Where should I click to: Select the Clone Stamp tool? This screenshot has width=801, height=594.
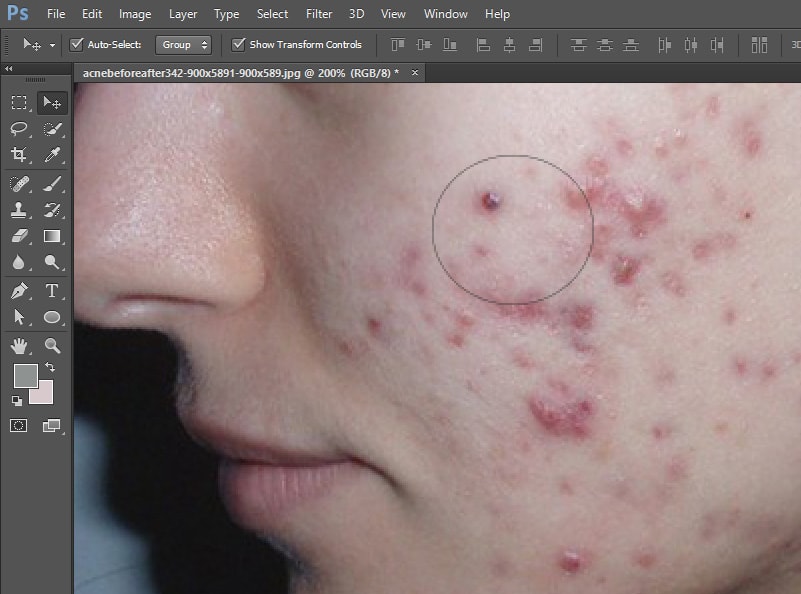[x=19, y=210]
